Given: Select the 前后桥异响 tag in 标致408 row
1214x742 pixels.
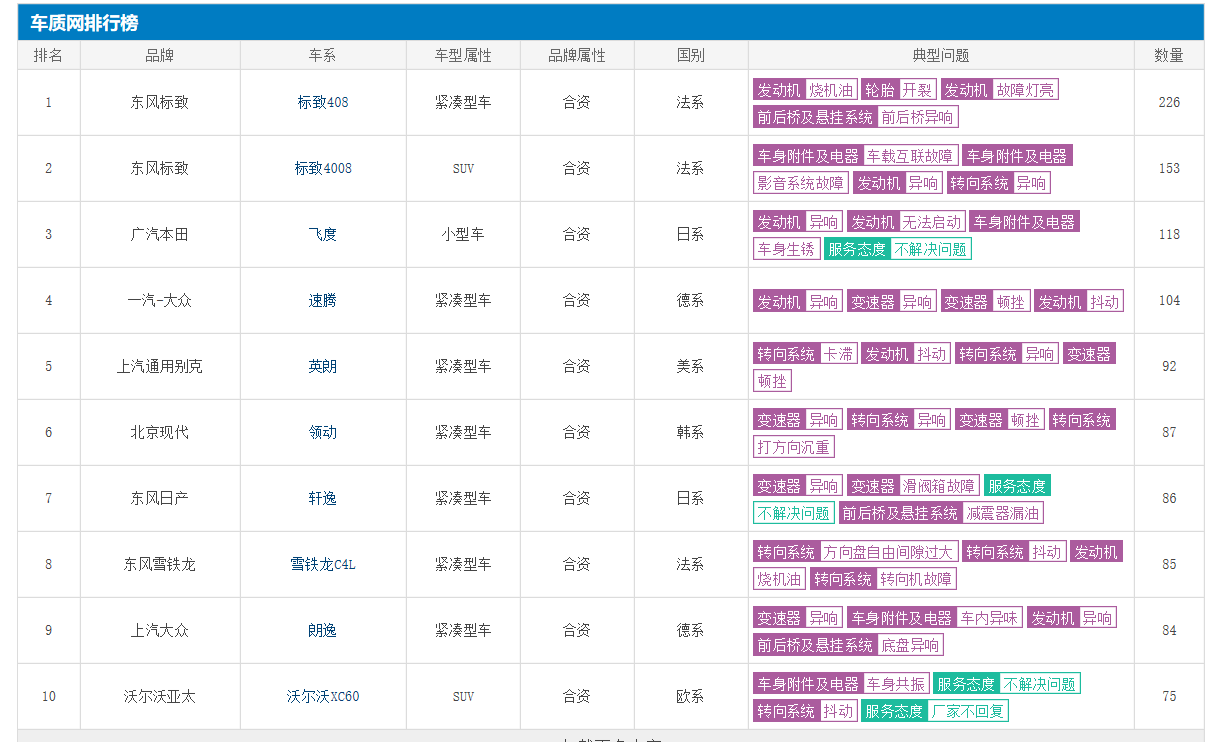Looking at the screenshot, I should click(917, 117).
